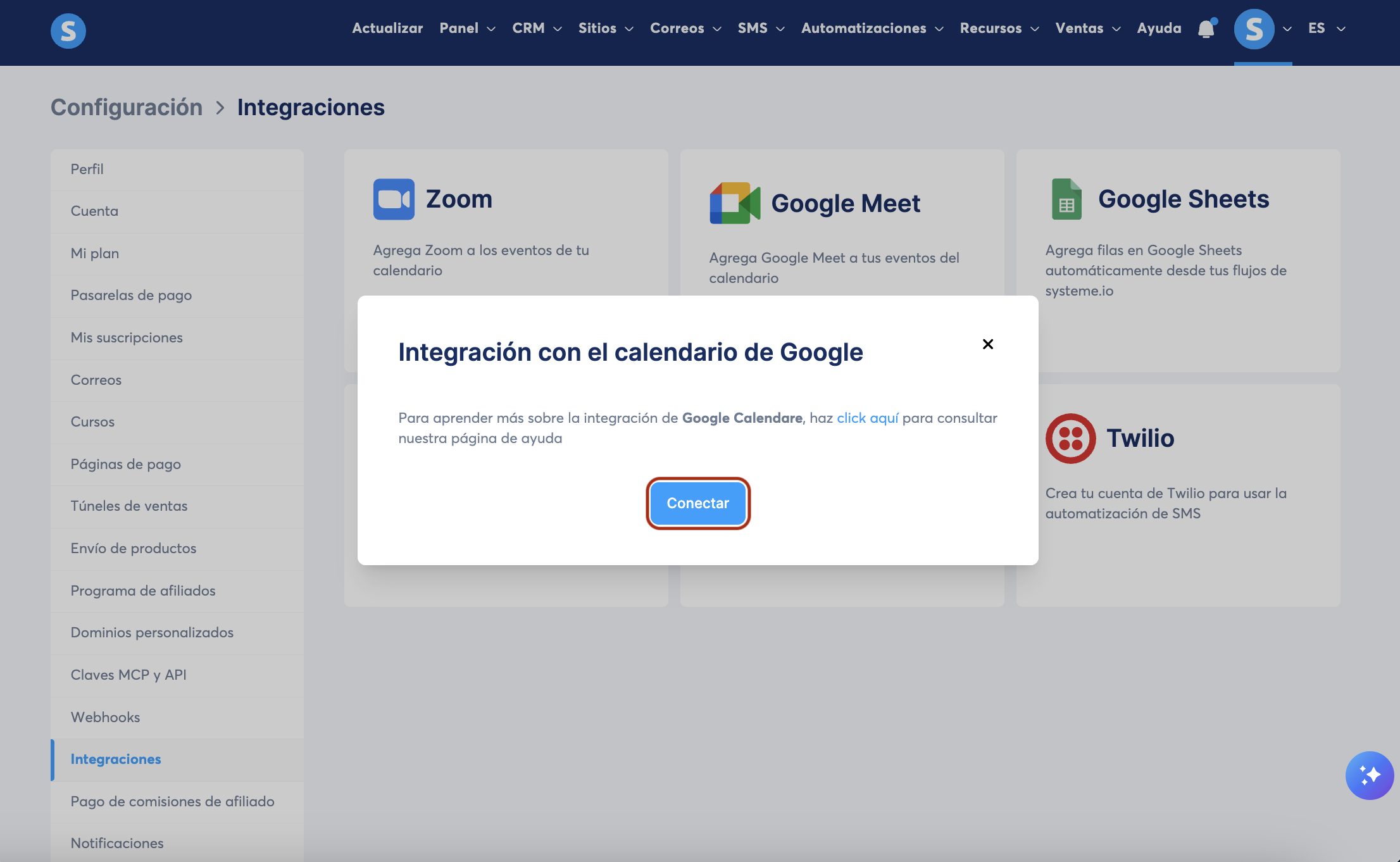
Task: Expand the Recursos dropdown menu
Action: pyautogui.click(x=999, y=28)
